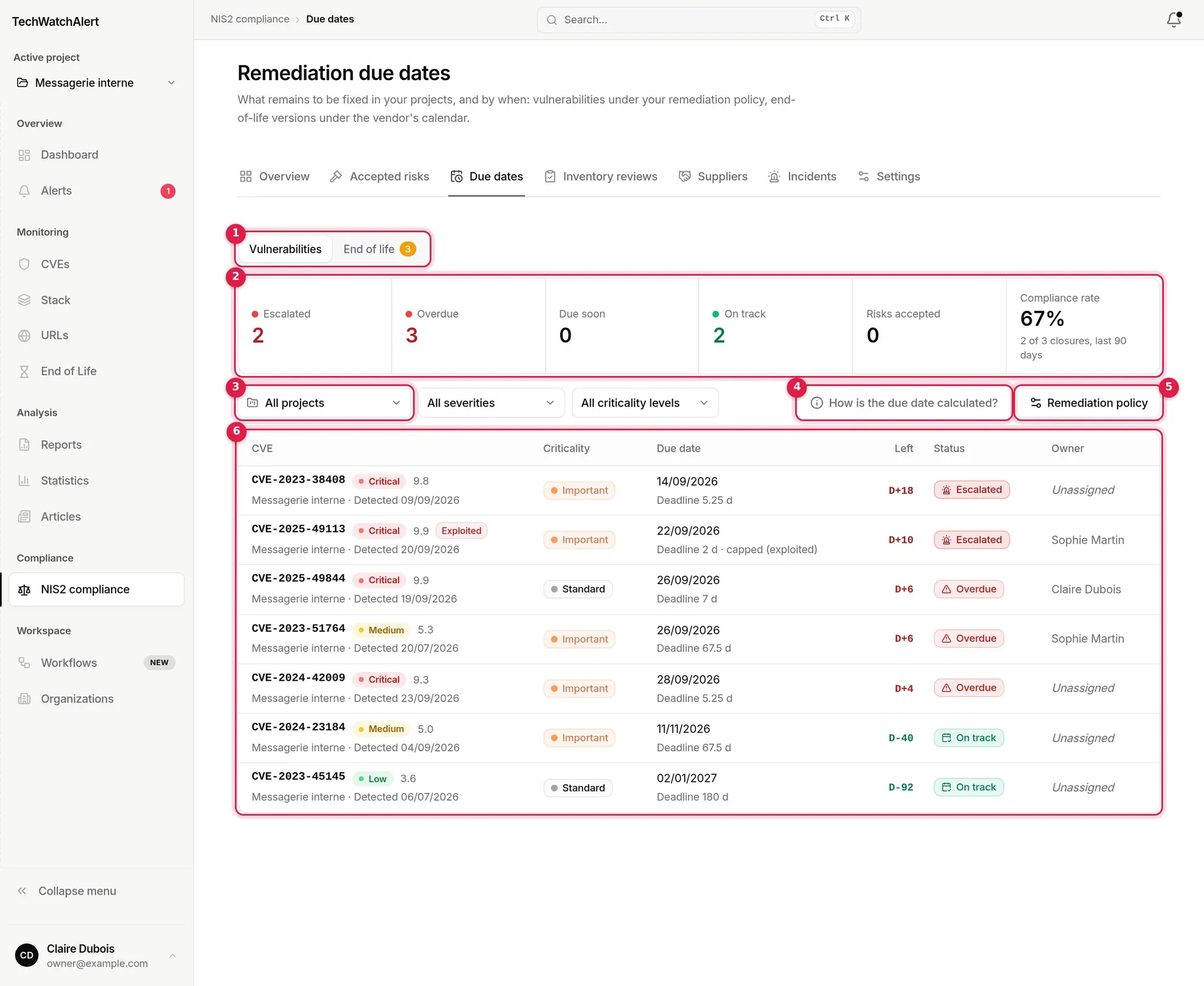The height and width of the screenshot is (986, 1204).
Task: Switch to the Accepted risks tab
Action: pyautogui.click(x=379, y=177)
